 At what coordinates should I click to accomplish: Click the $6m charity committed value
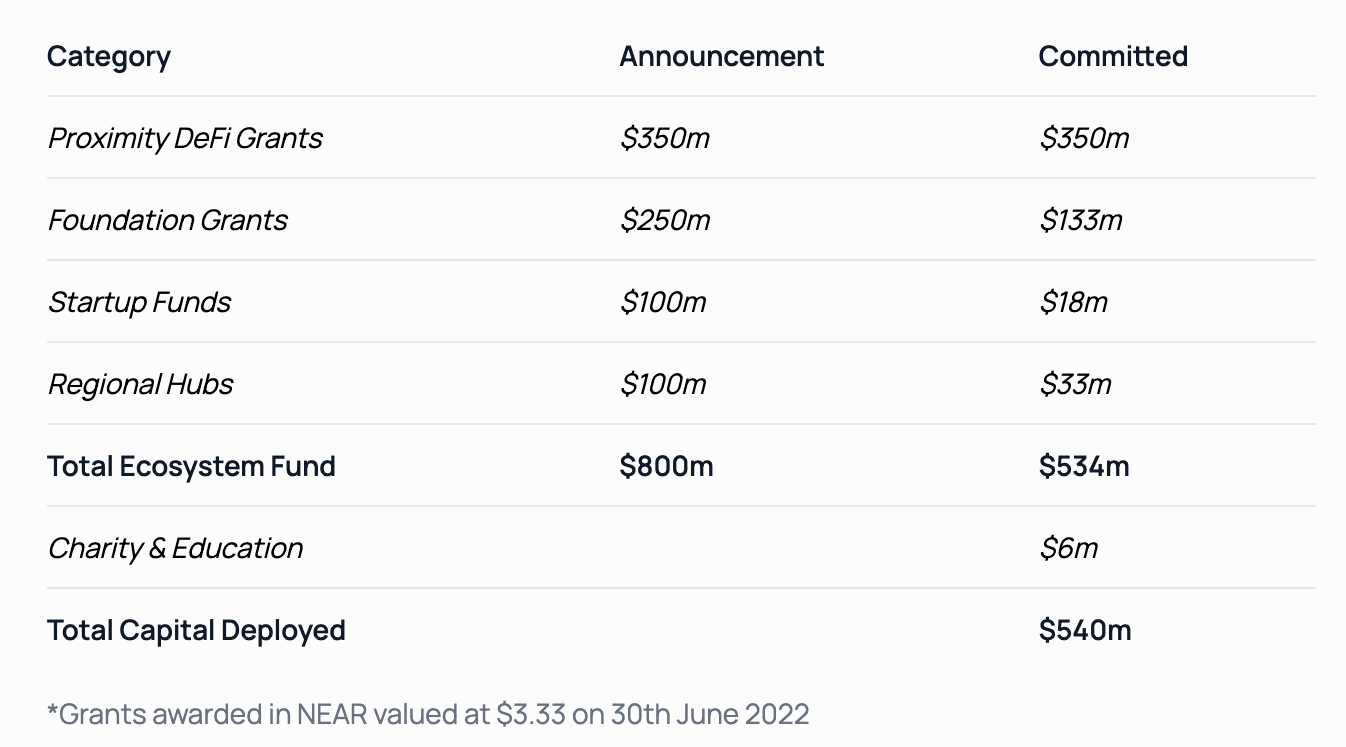click(1068, 548)
